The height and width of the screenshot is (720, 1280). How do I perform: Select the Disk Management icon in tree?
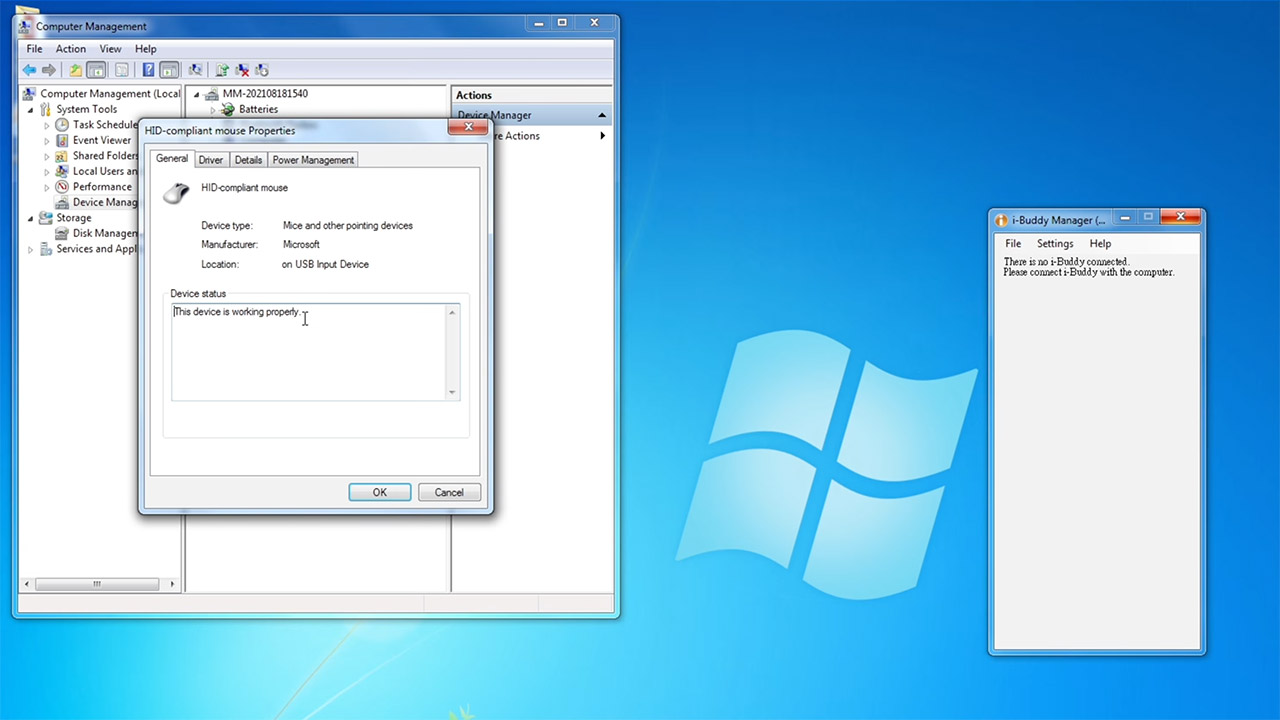click(62, 233)
